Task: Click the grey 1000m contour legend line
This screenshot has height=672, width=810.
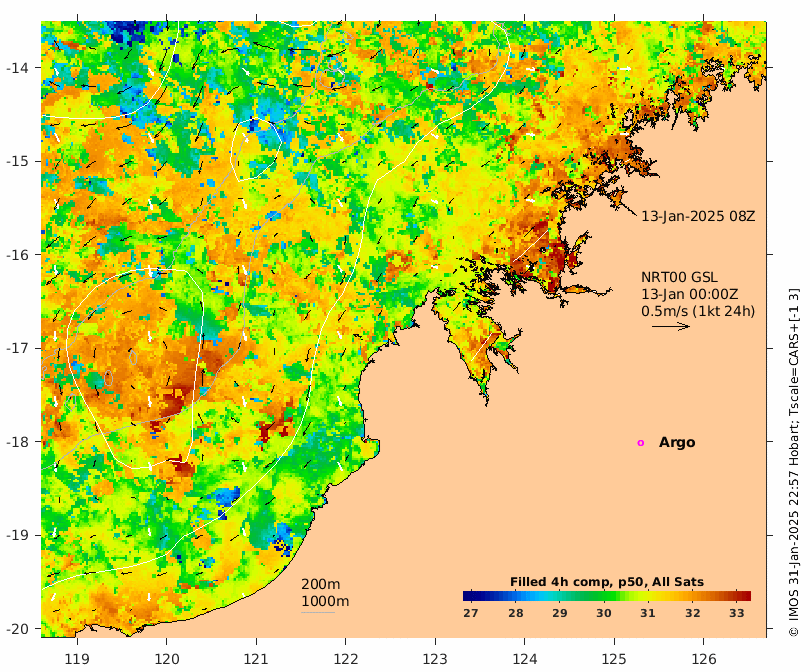Action: pos(318,613)
